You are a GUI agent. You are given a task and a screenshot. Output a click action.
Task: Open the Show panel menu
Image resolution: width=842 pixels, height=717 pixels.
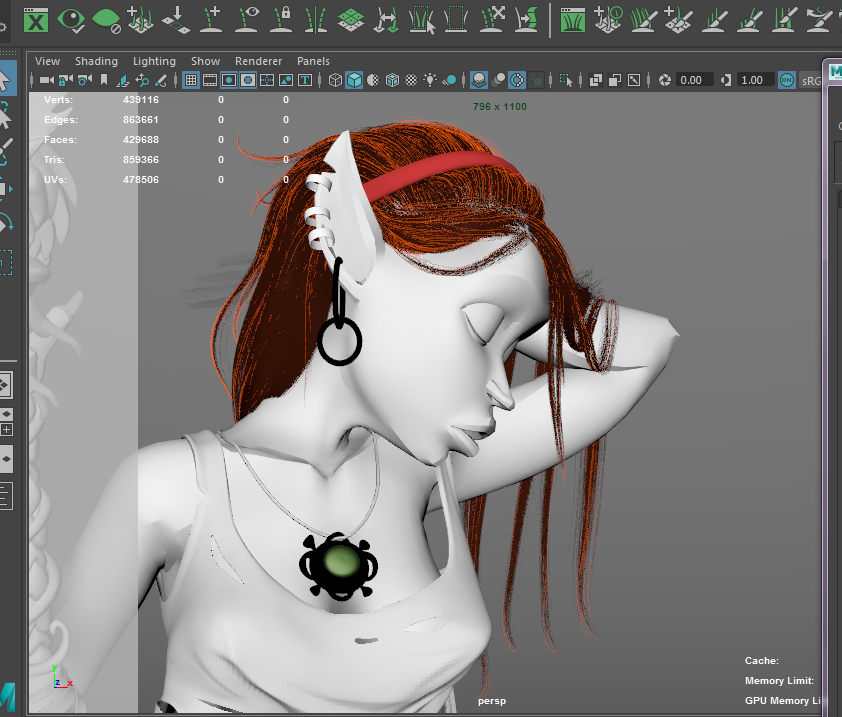coord(205,61)
